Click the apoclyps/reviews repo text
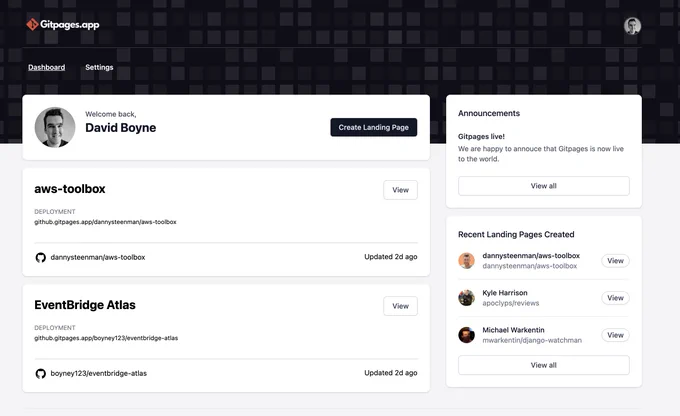 point(510,303)
